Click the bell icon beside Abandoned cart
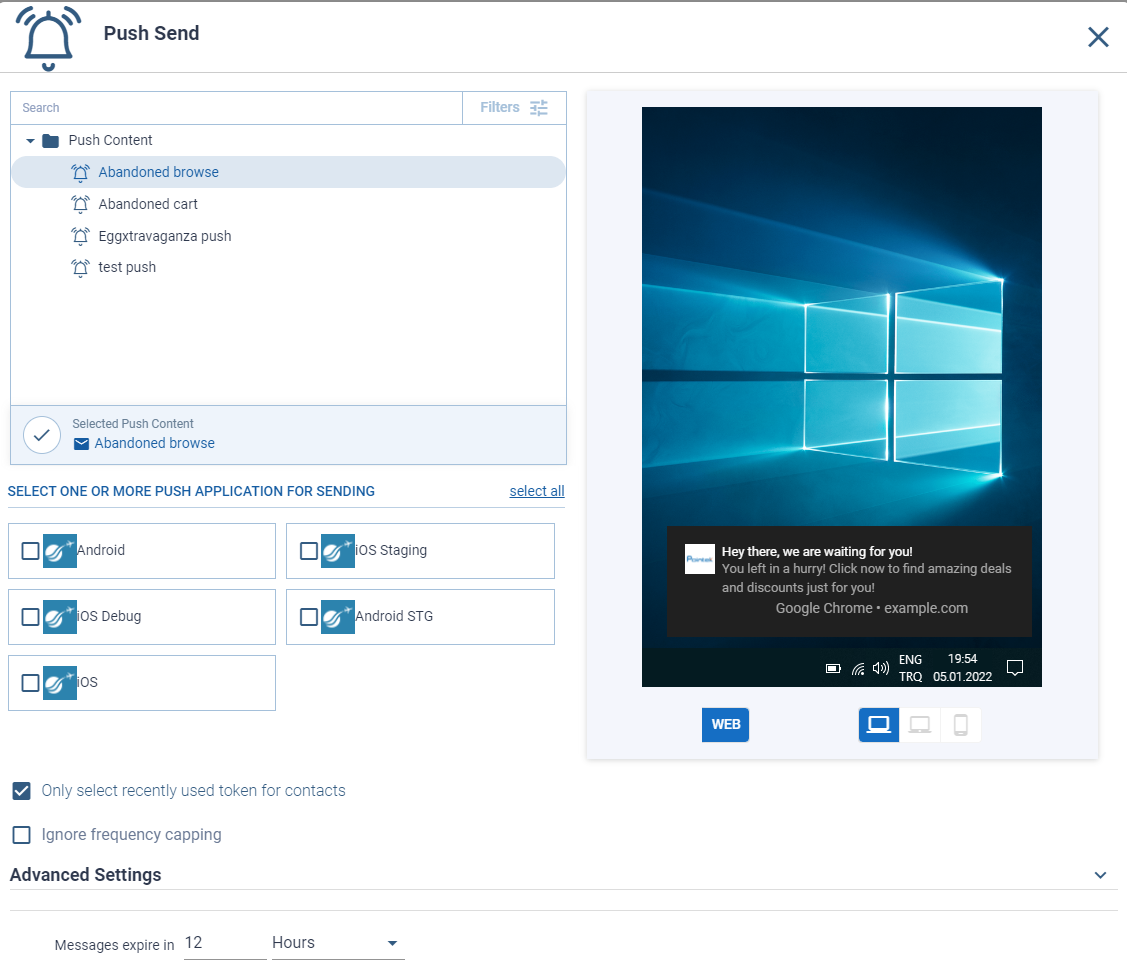 pos(81,204)
